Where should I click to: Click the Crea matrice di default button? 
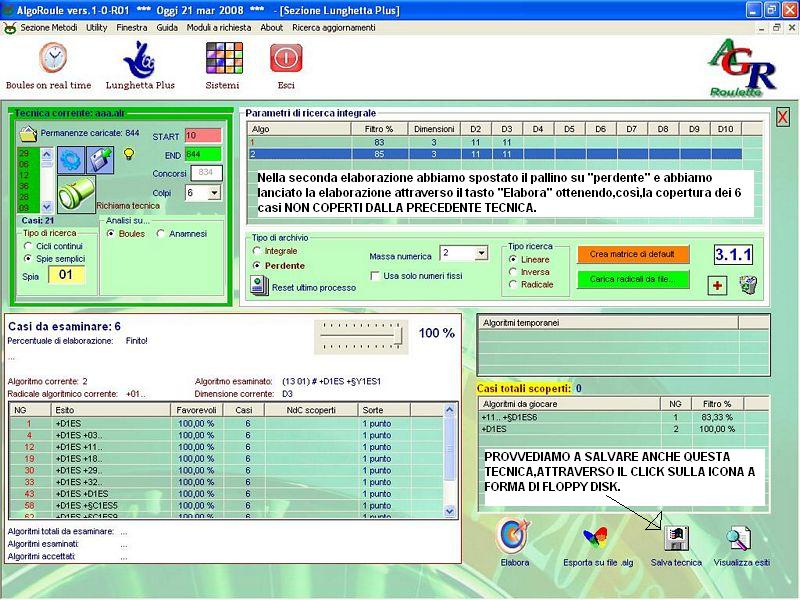tap(633, 254)
